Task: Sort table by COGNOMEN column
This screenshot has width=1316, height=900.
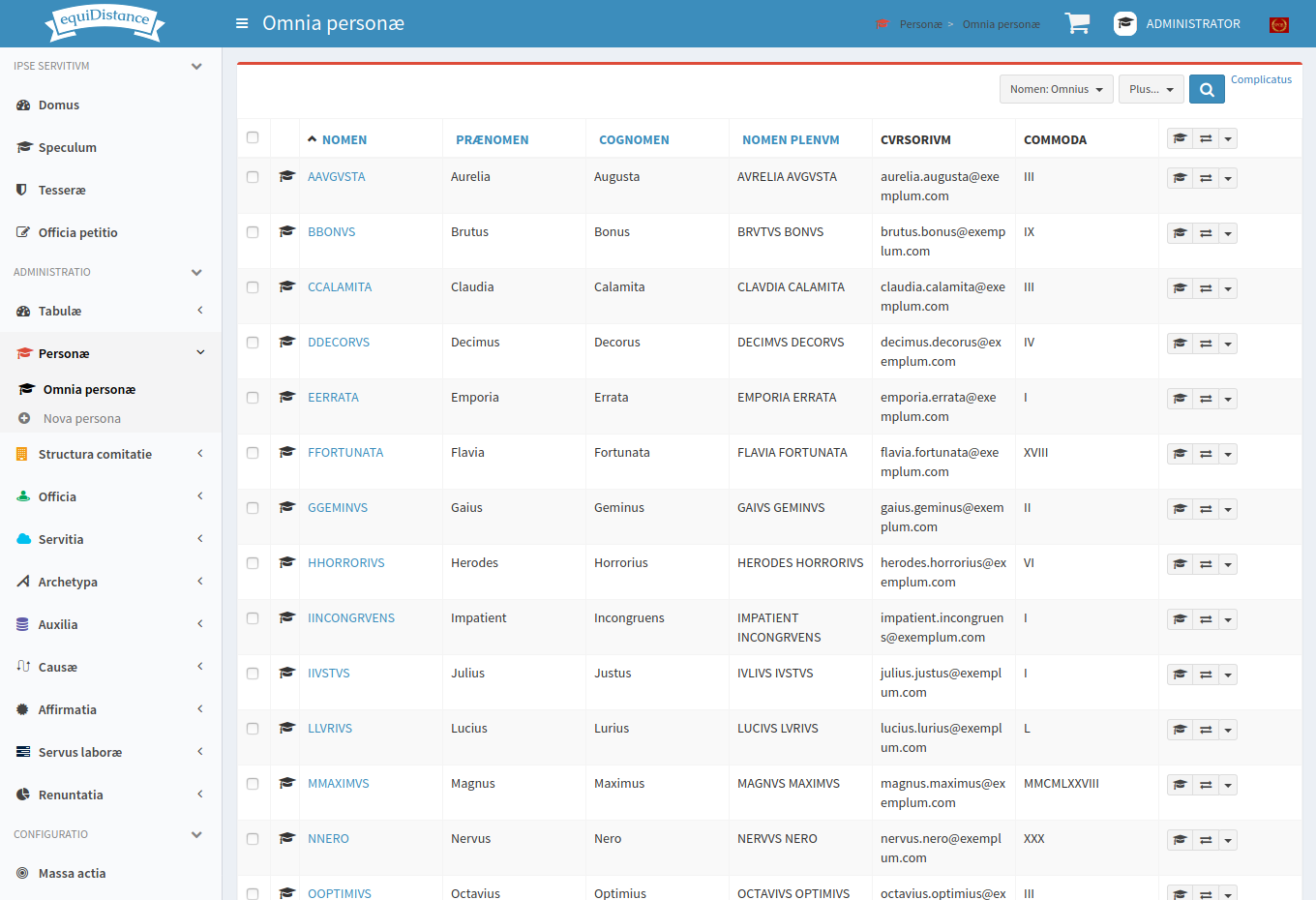Action: point(634,139)
